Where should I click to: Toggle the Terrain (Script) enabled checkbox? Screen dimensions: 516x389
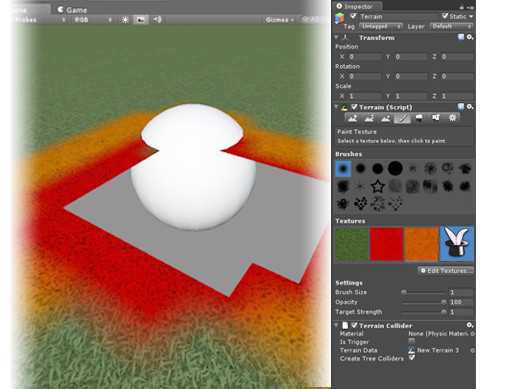point(354,107)
